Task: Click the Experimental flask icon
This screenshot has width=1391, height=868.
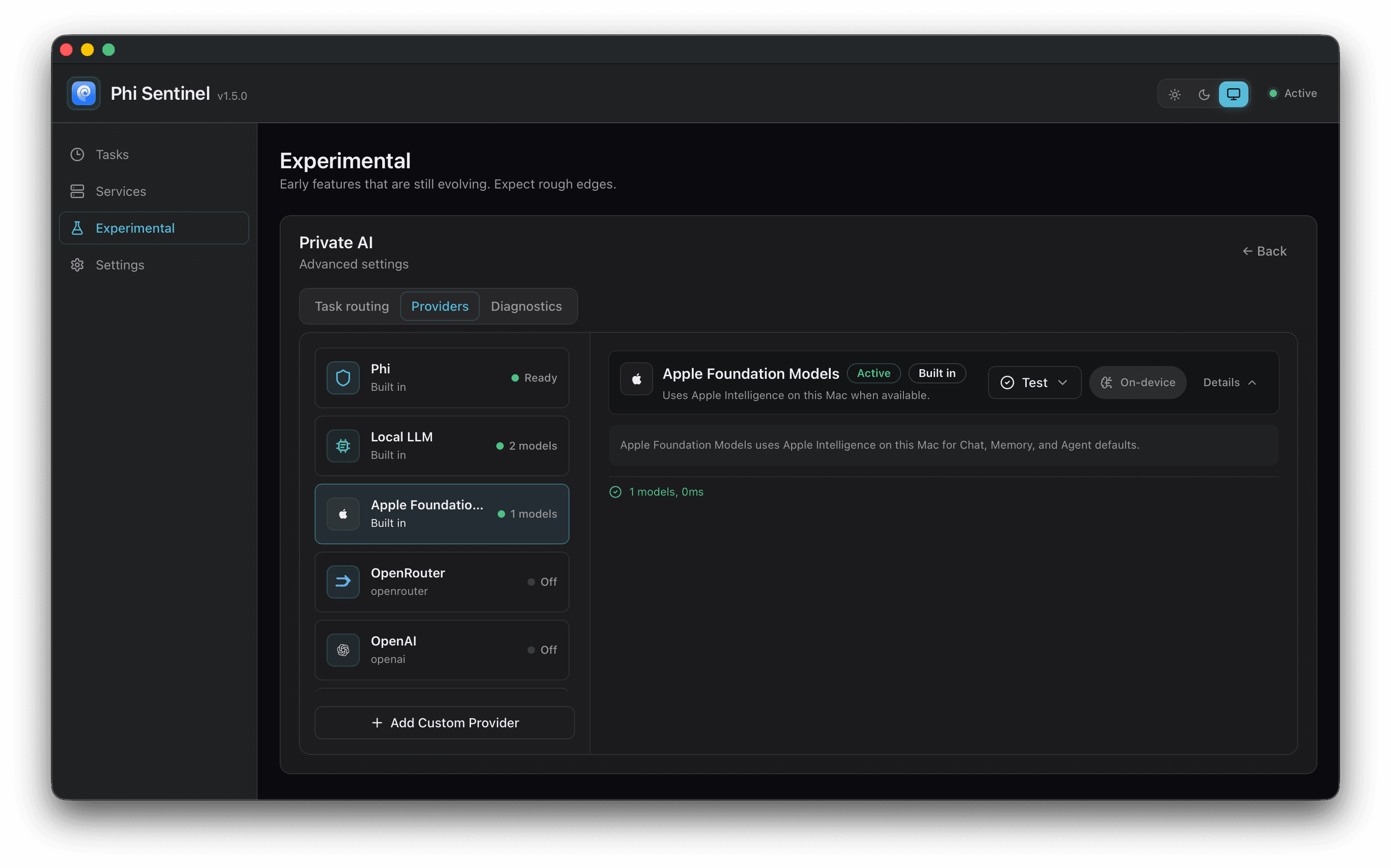Action: [x=78, y=228]
